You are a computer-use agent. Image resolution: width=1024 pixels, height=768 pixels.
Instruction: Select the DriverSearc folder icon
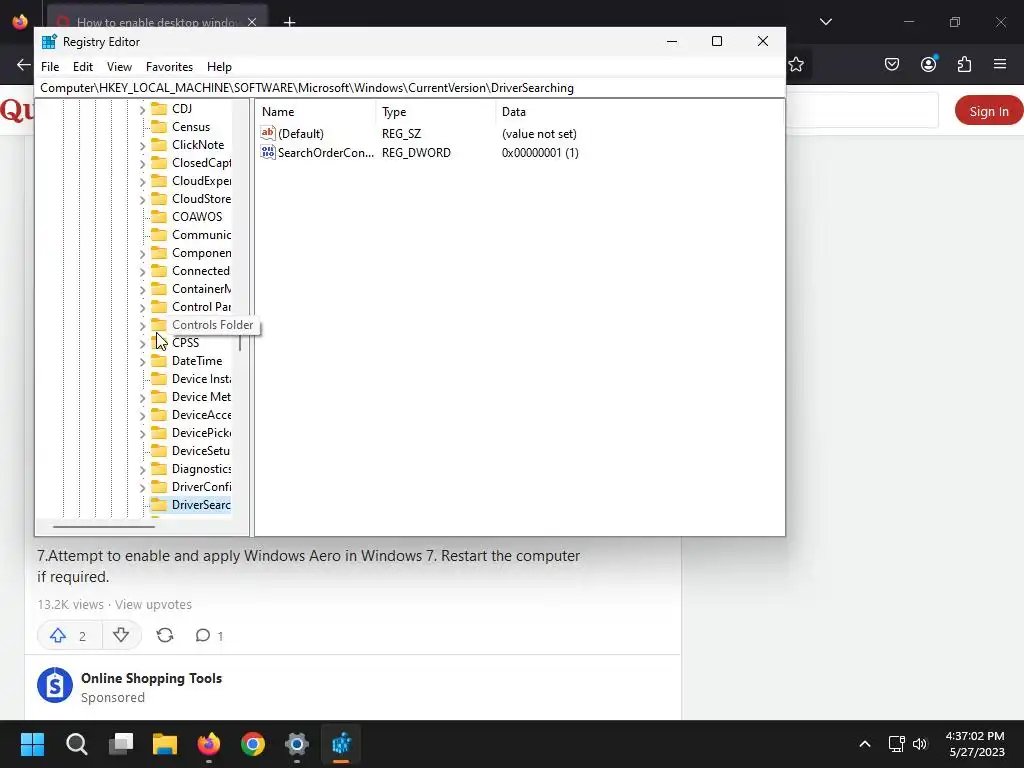(159, 505)
